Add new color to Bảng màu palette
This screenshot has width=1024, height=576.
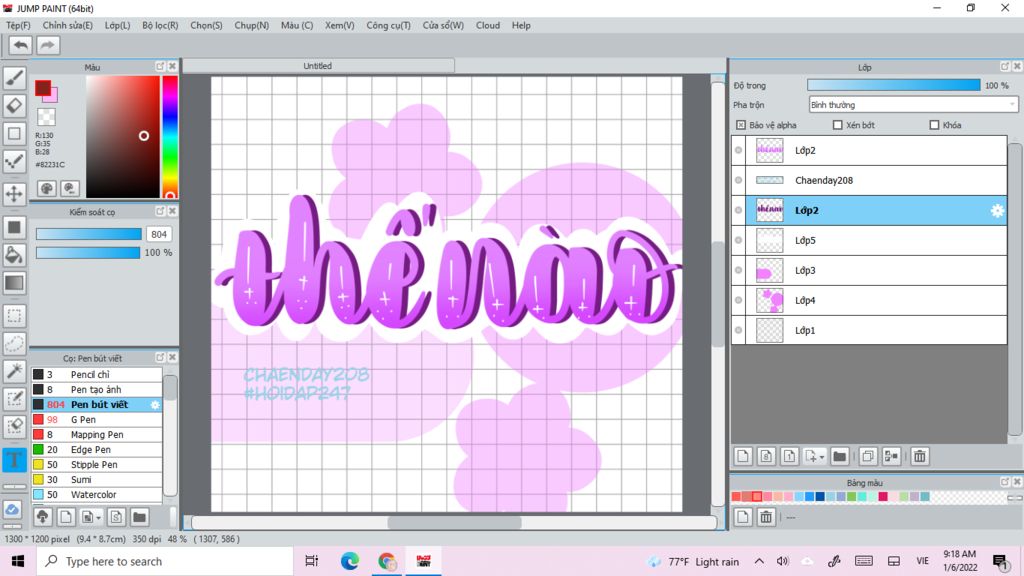click(x=743, y=517)
